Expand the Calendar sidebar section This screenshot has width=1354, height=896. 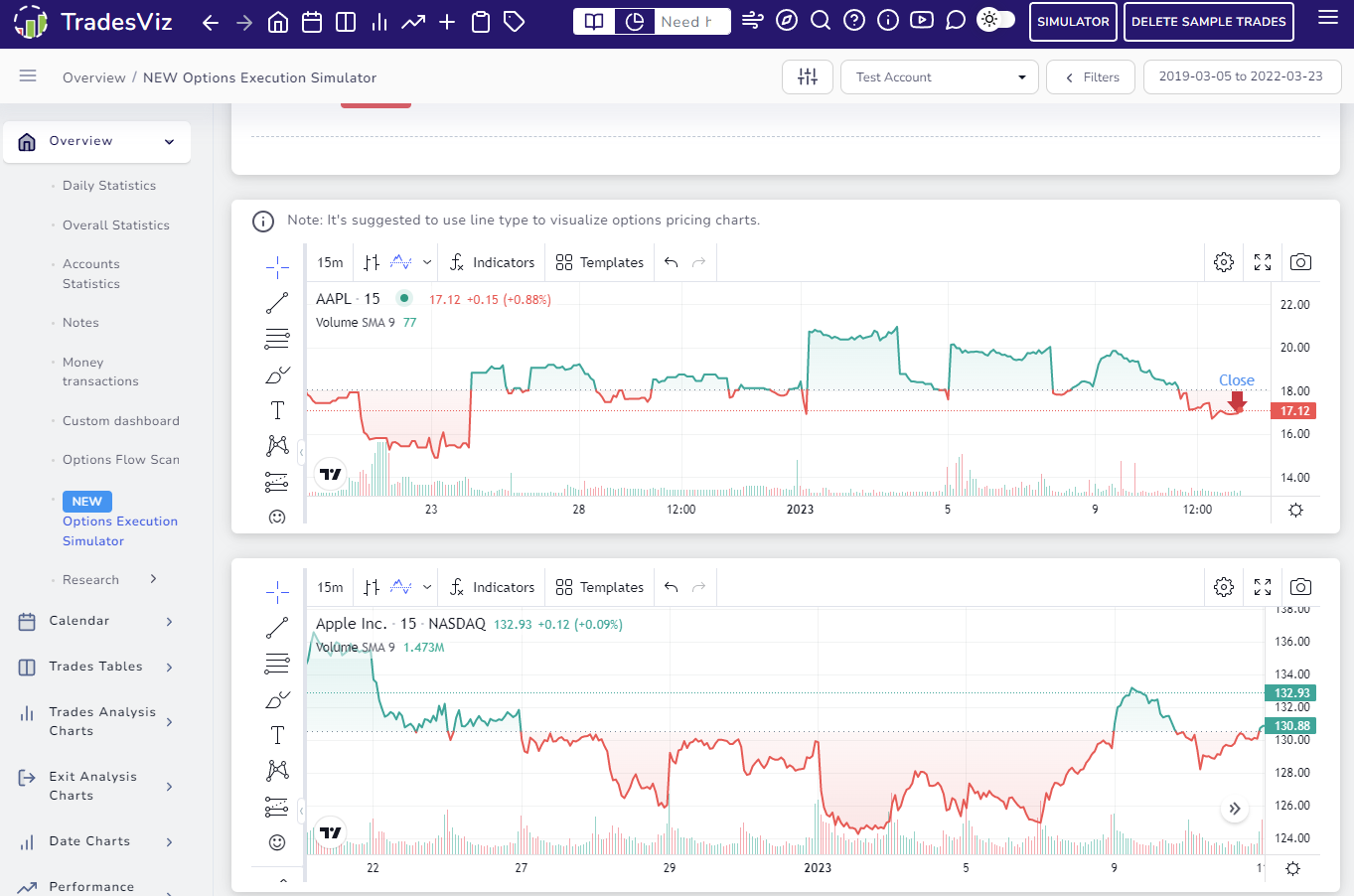tap(97, 621)
